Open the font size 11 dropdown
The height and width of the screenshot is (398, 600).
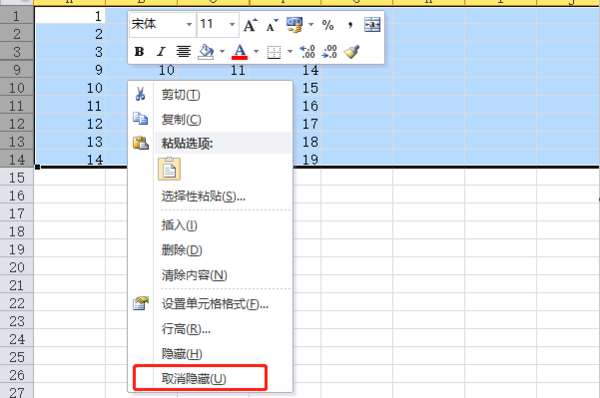232,24
